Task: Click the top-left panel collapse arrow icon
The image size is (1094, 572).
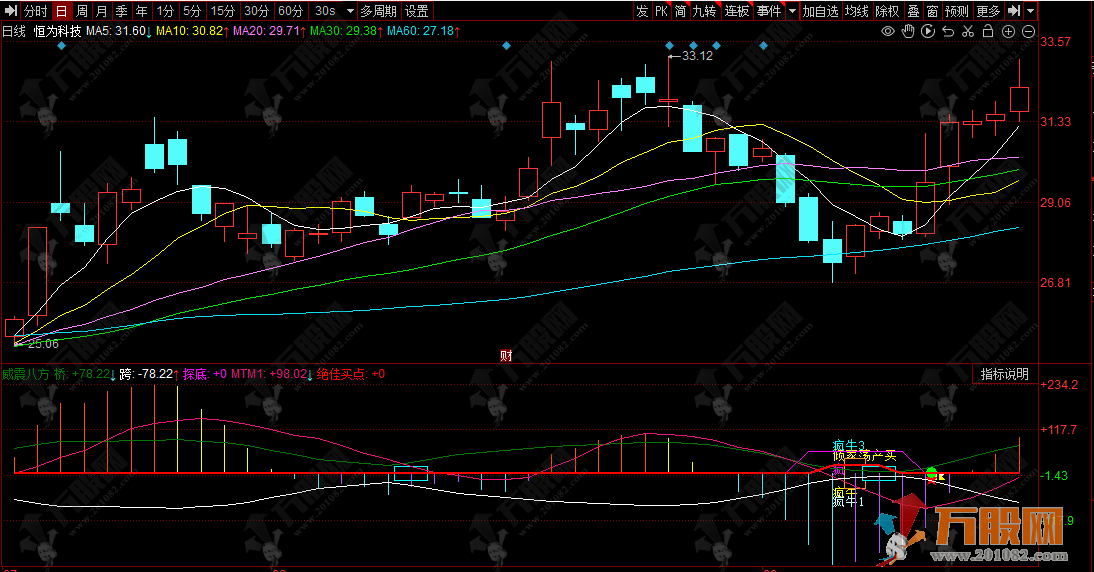Action: click(x=10, y=11)
